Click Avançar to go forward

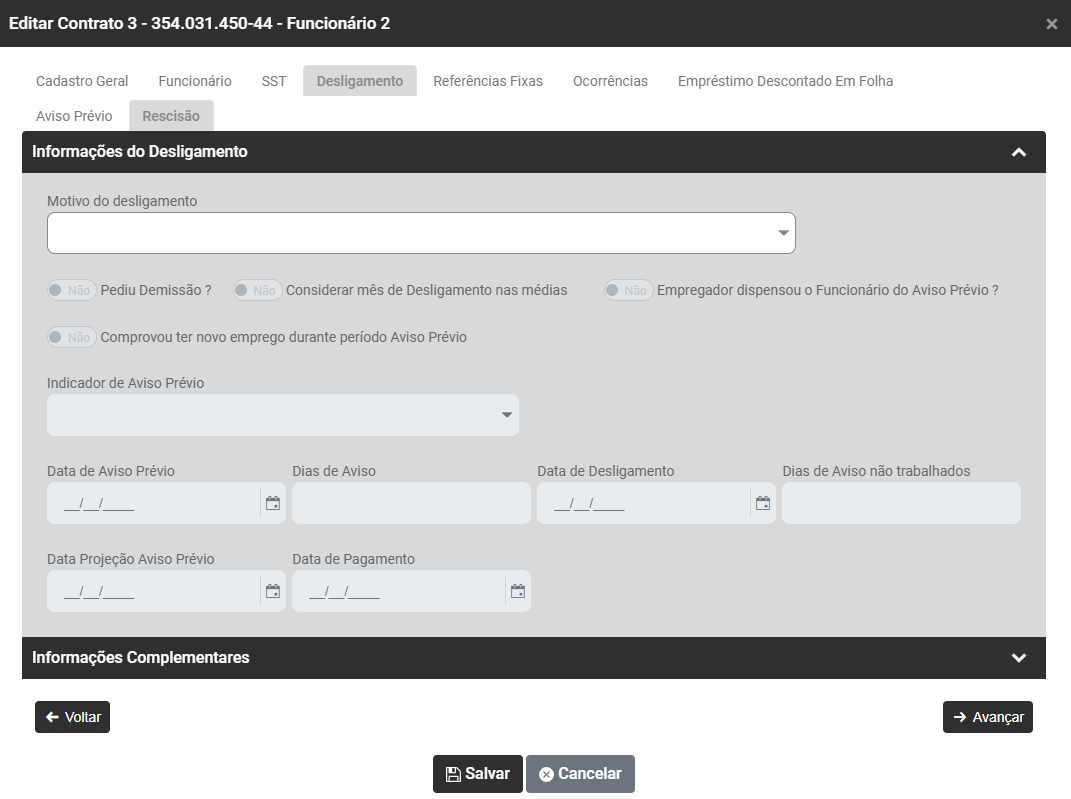pos(987,717)
